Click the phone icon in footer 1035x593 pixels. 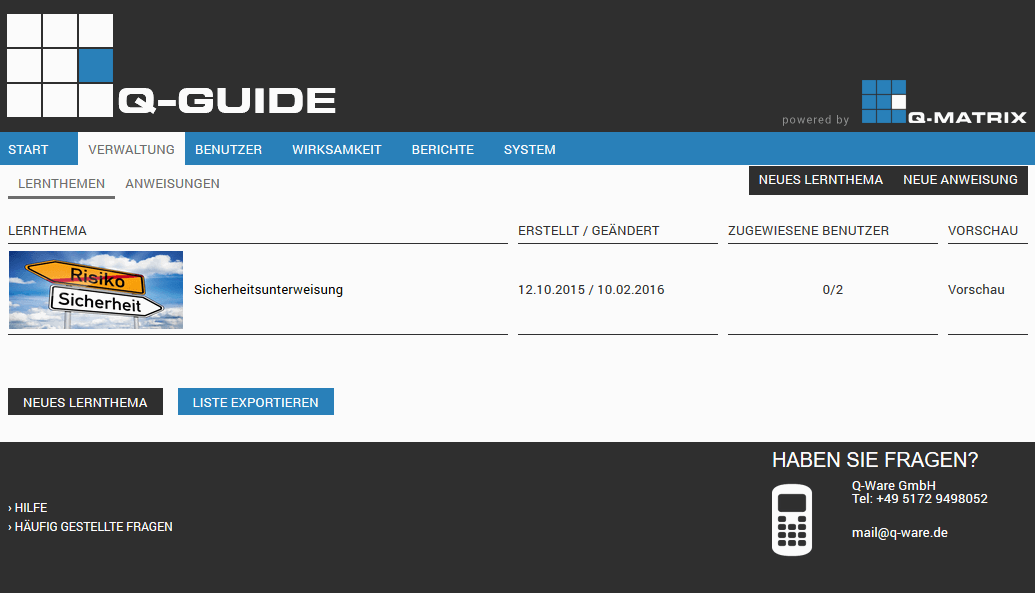pyautogui.click(x=792, y=520)
